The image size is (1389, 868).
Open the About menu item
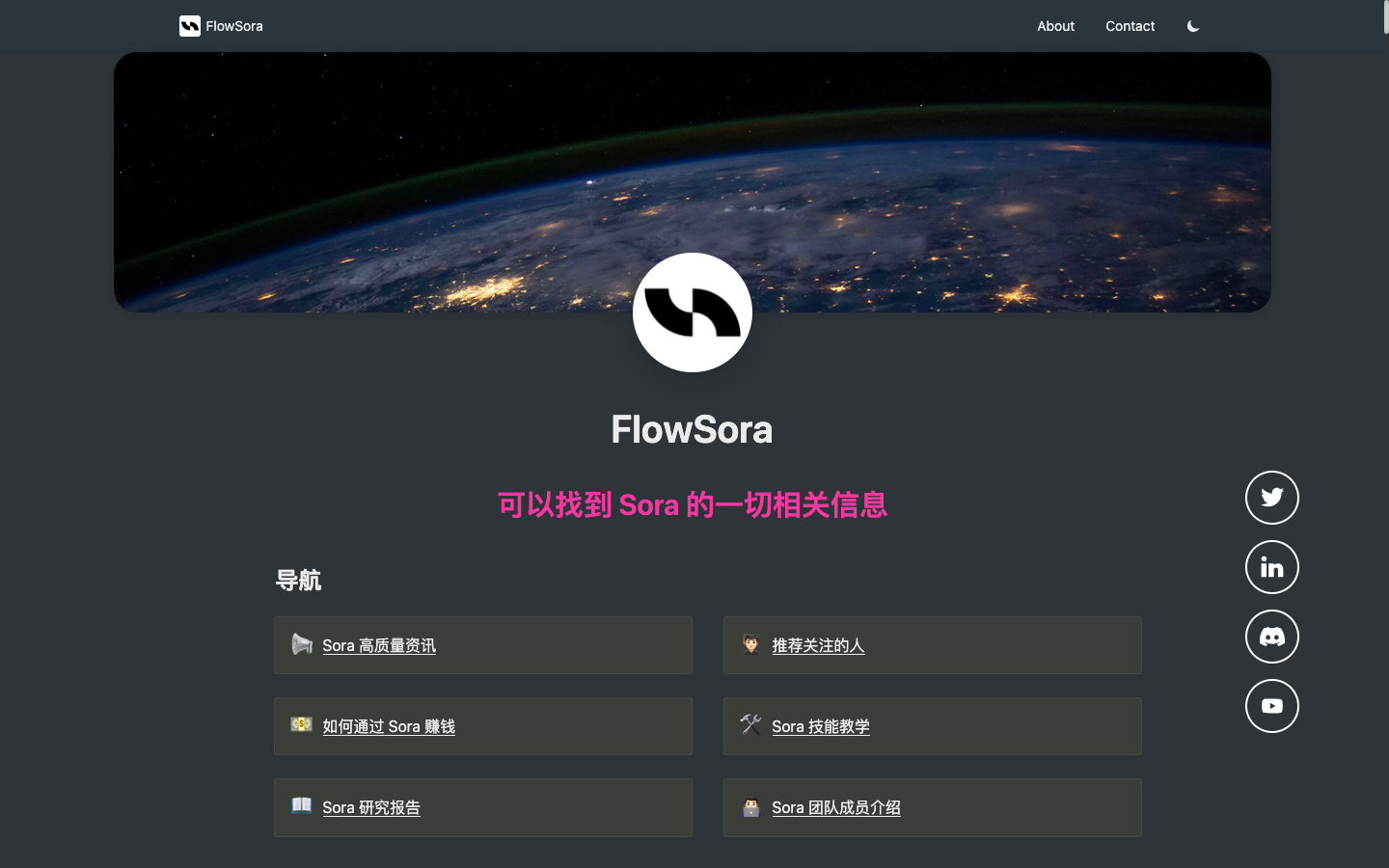(x=1055, y=26)
